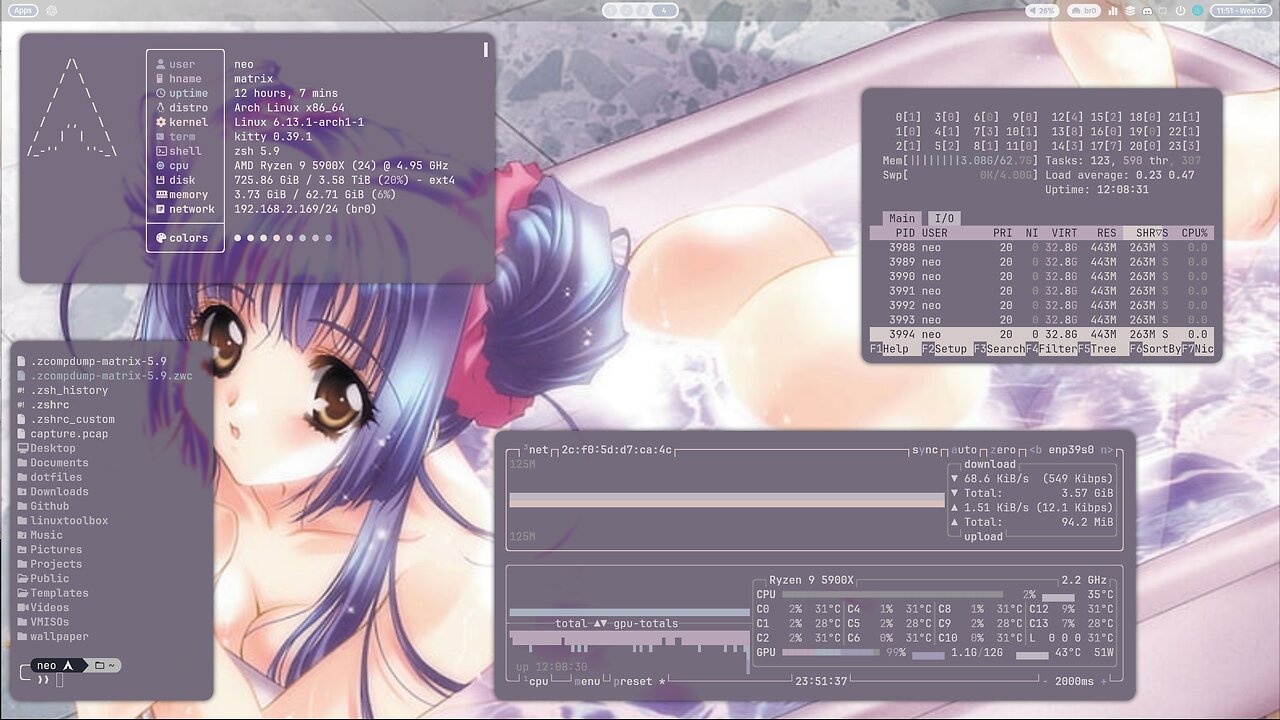Click F3 Search in htop footer
Viewport: 1280px width, 720px height.
pyautogui.click(x=999, y=349)
